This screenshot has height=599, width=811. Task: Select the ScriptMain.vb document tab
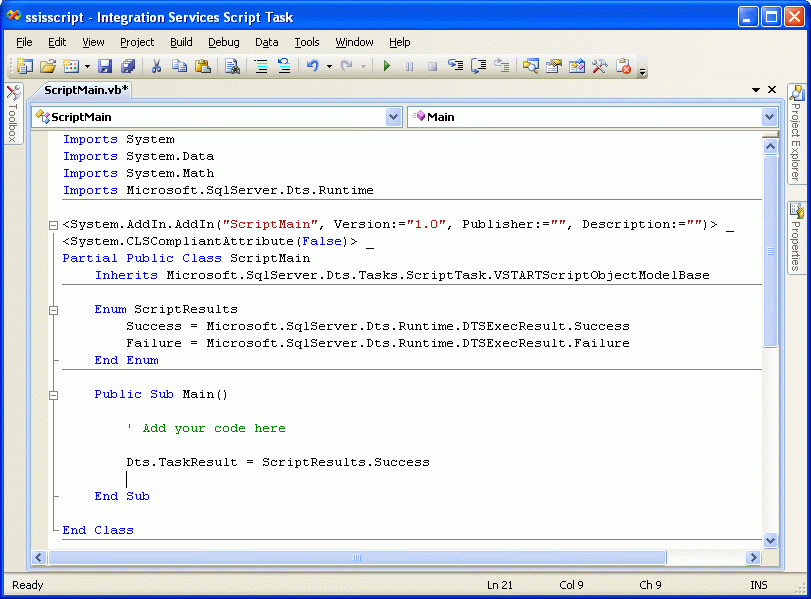click(x=86, y=90)
